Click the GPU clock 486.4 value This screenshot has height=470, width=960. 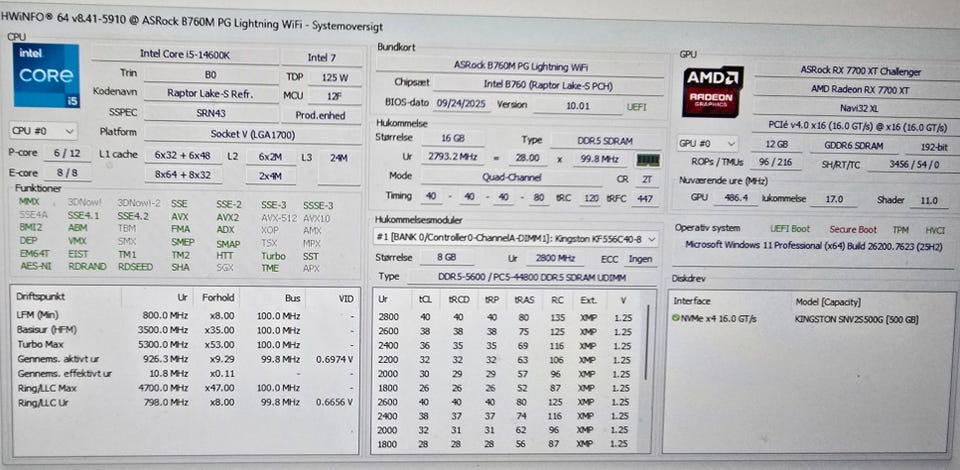click(x=736, y=198)
